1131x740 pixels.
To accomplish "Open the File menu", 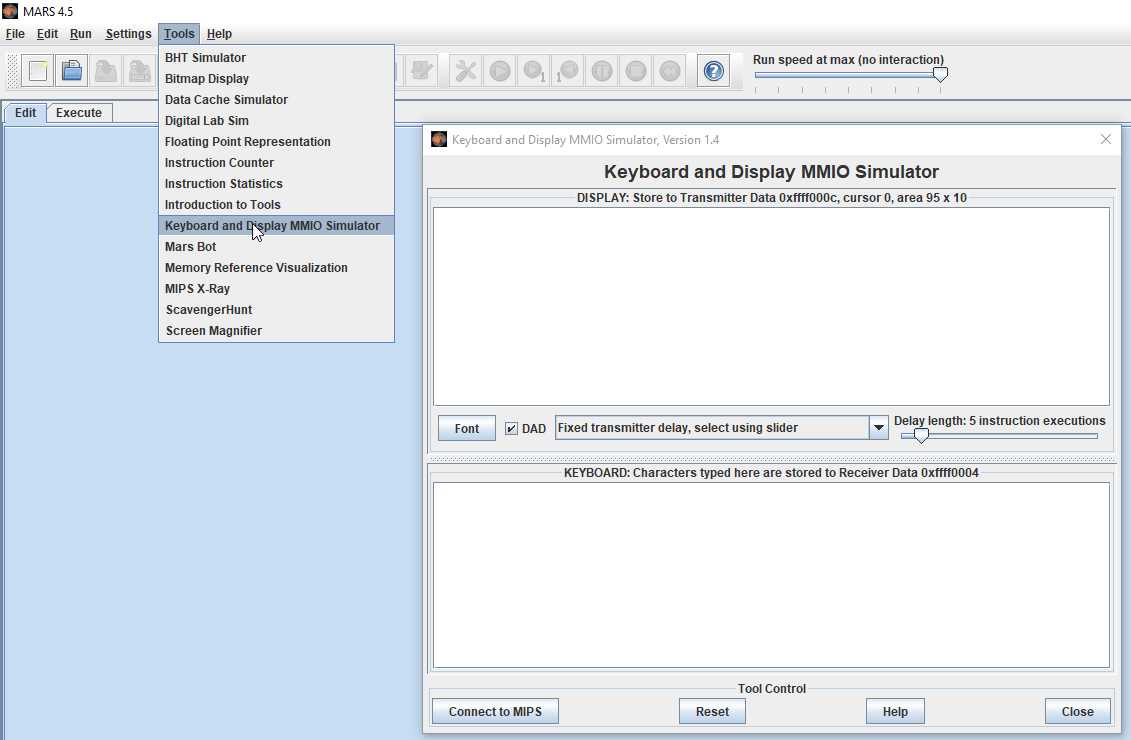I will point(15,34).
